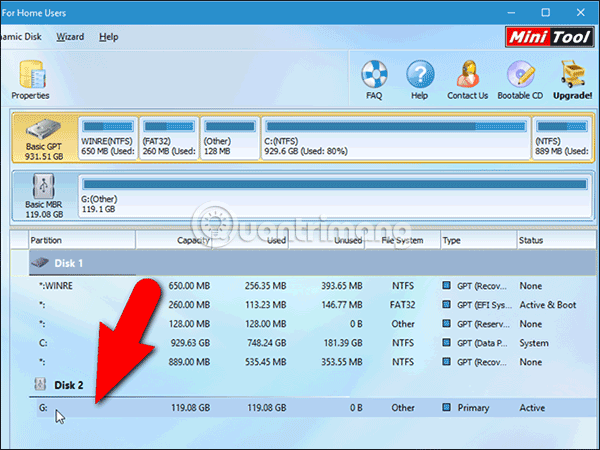
Task: Select the (Other) 128 MB partition block
Action: (x=230, y=138)
